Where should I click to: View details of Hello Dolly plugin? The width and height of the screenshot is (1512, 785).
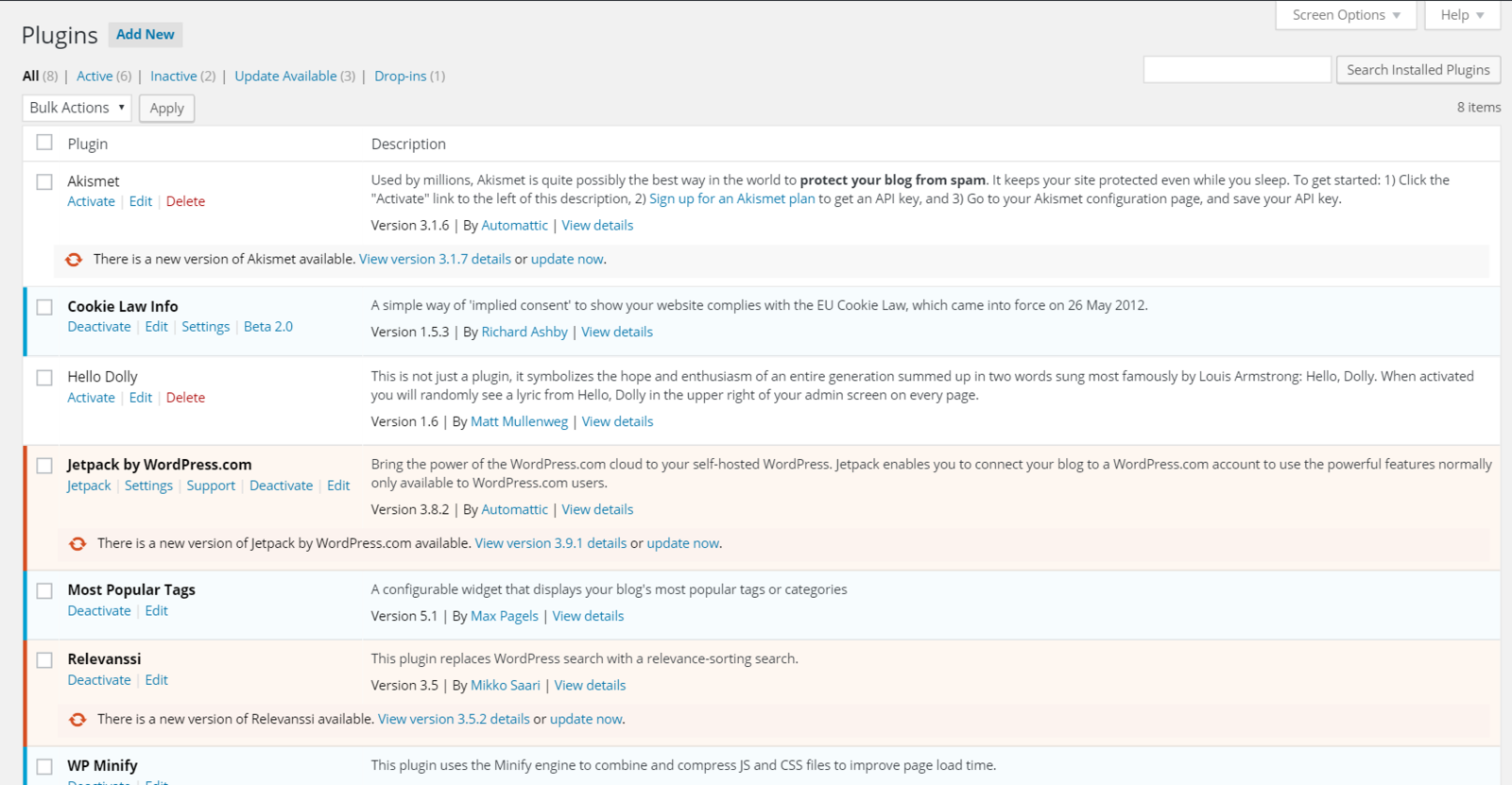tap(617, 421)
